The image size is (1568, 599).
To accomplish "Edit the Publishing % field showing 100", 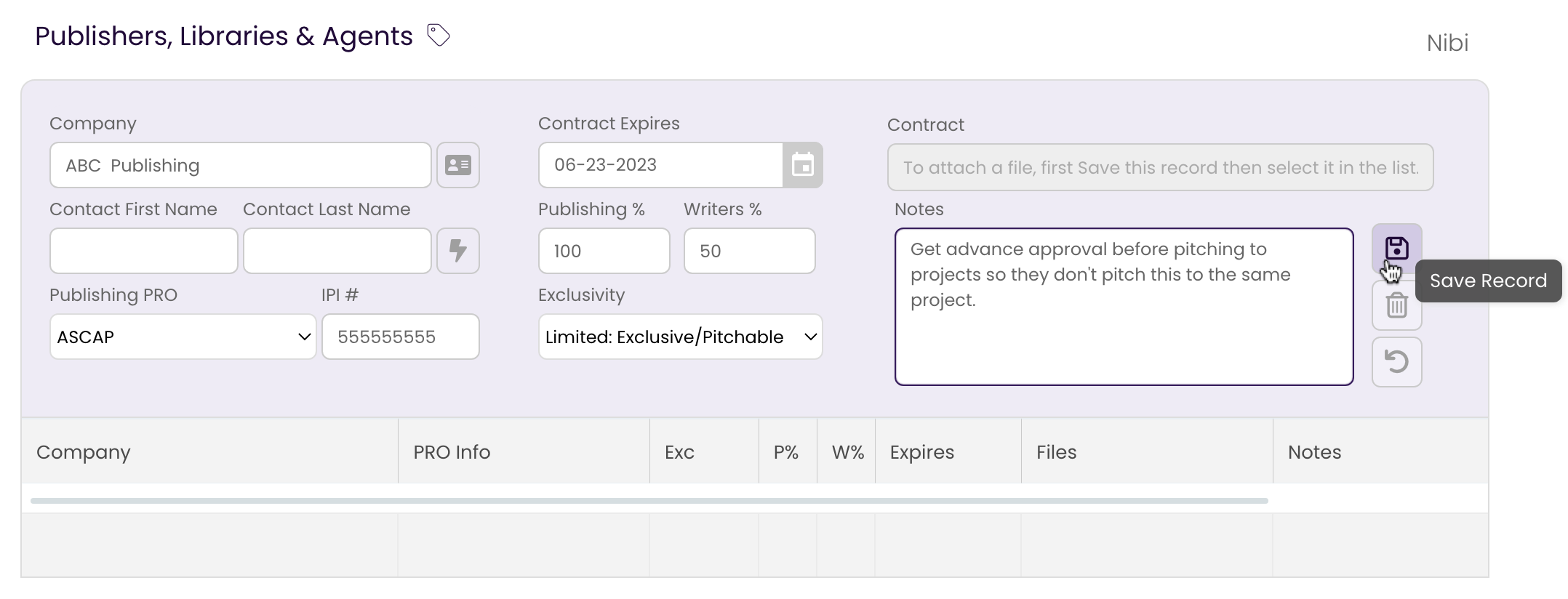I will point(604,251).
